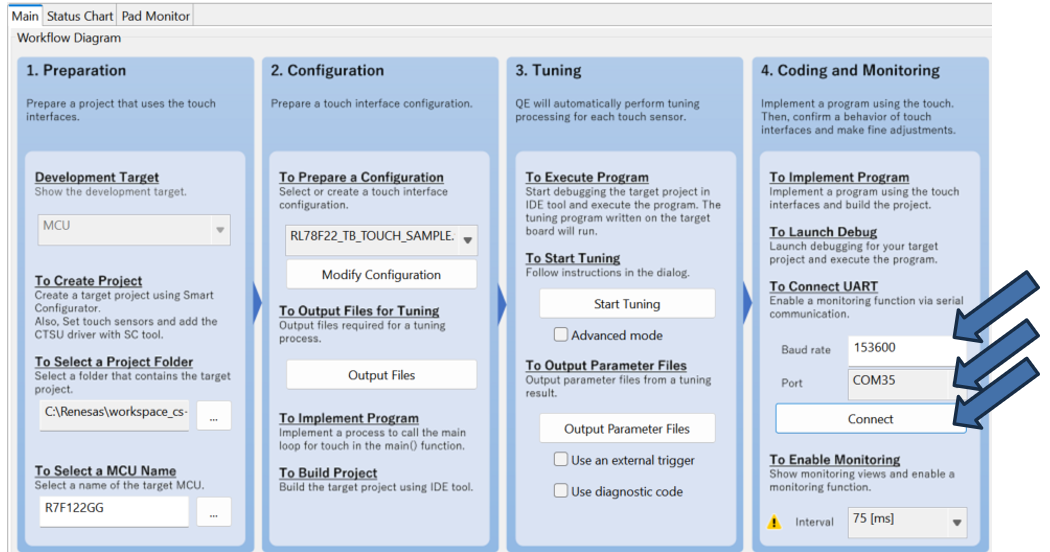
Task: Open the Pad Monitor tab
Action: click(x=154, y=16)
